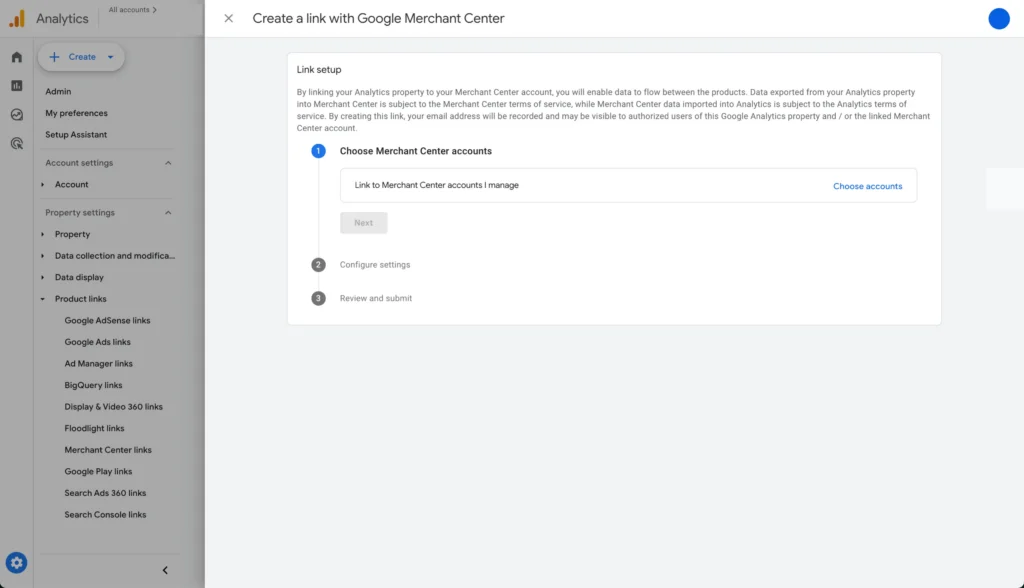Collapse the left sidebar with the chevron
The height and width of the screenshot is (588, 1024).
coord(165,569)
